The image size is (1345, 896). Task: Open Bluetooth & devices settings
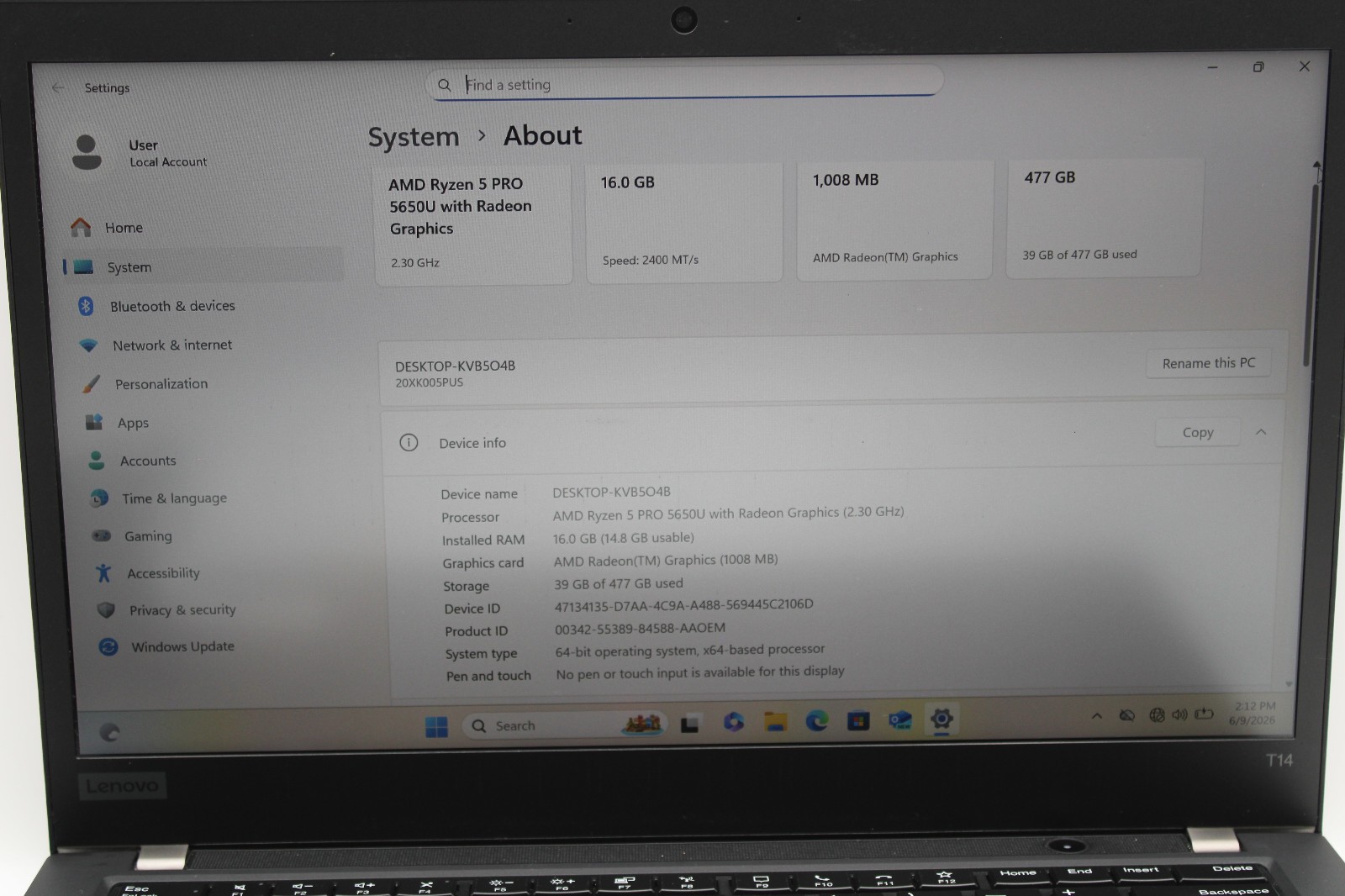[171, 306]
